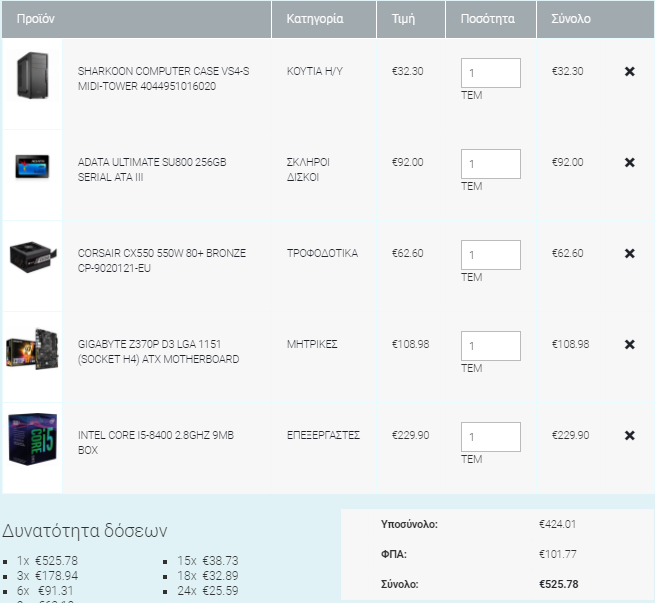Image resolution: width=655 pixels, height=603 pixels.
Task: Click price €108.98 in Τιμή column
Action: click(410, 345)
